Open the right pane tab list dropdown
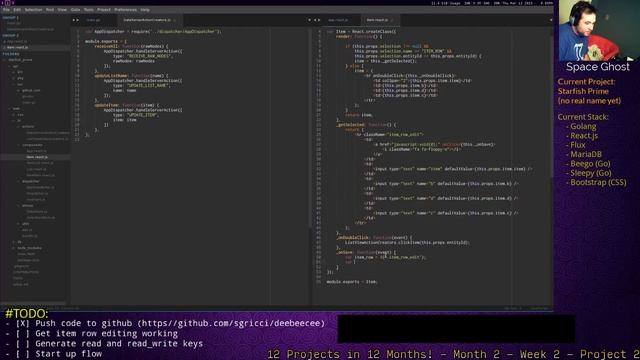Image resolution: width=640 pixels, height=360 pixels. click(x=551, y=20)
